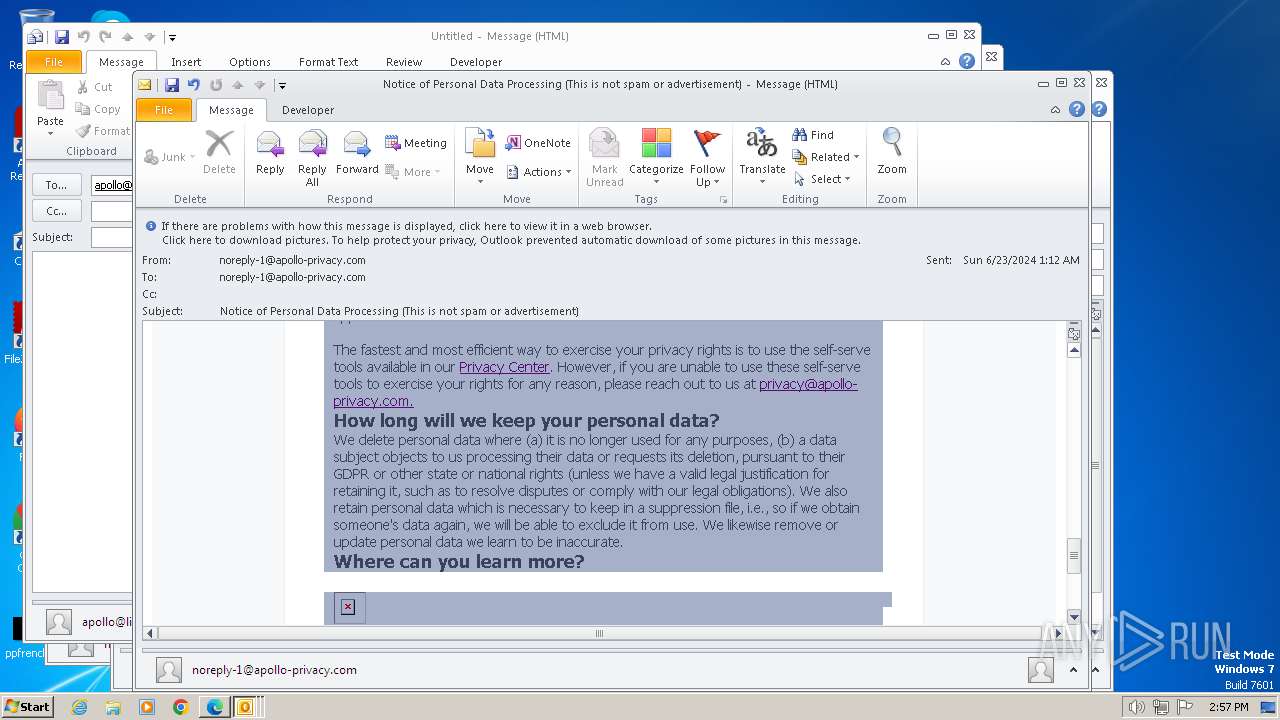
Task: Click the Undo icon in the message quick access toolbar
Action: 194,85
